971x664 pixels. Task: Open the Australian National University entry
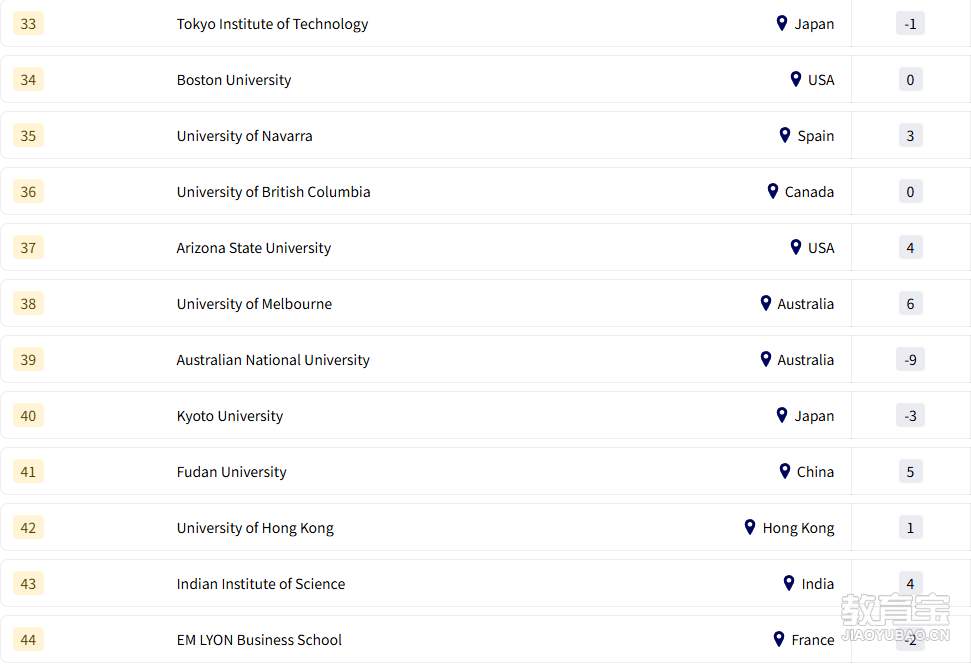pyautogui.click(x=273, y=360)
